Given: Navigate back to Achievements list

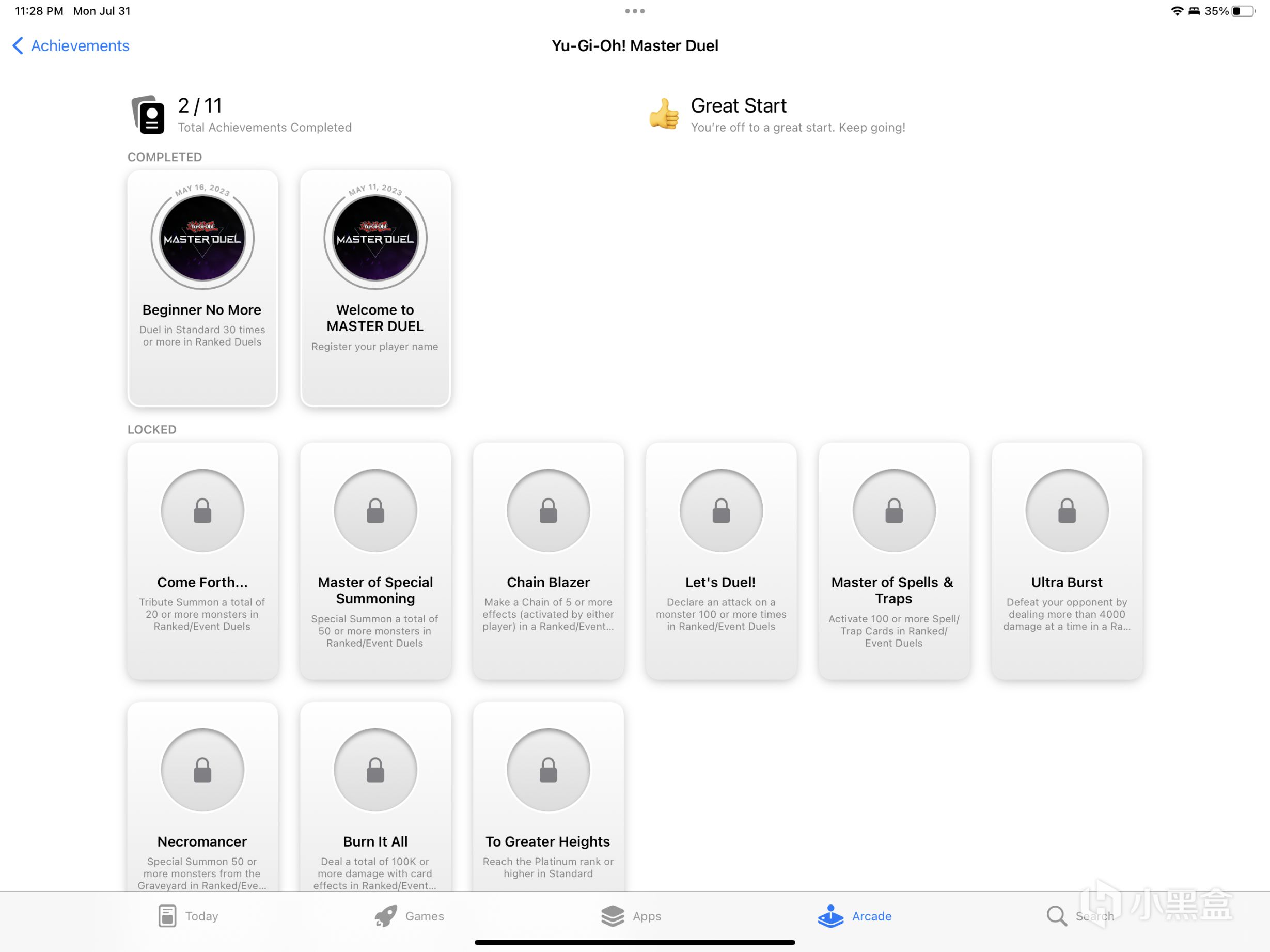Looking at the screenshot, I should [x=70, y=46].
